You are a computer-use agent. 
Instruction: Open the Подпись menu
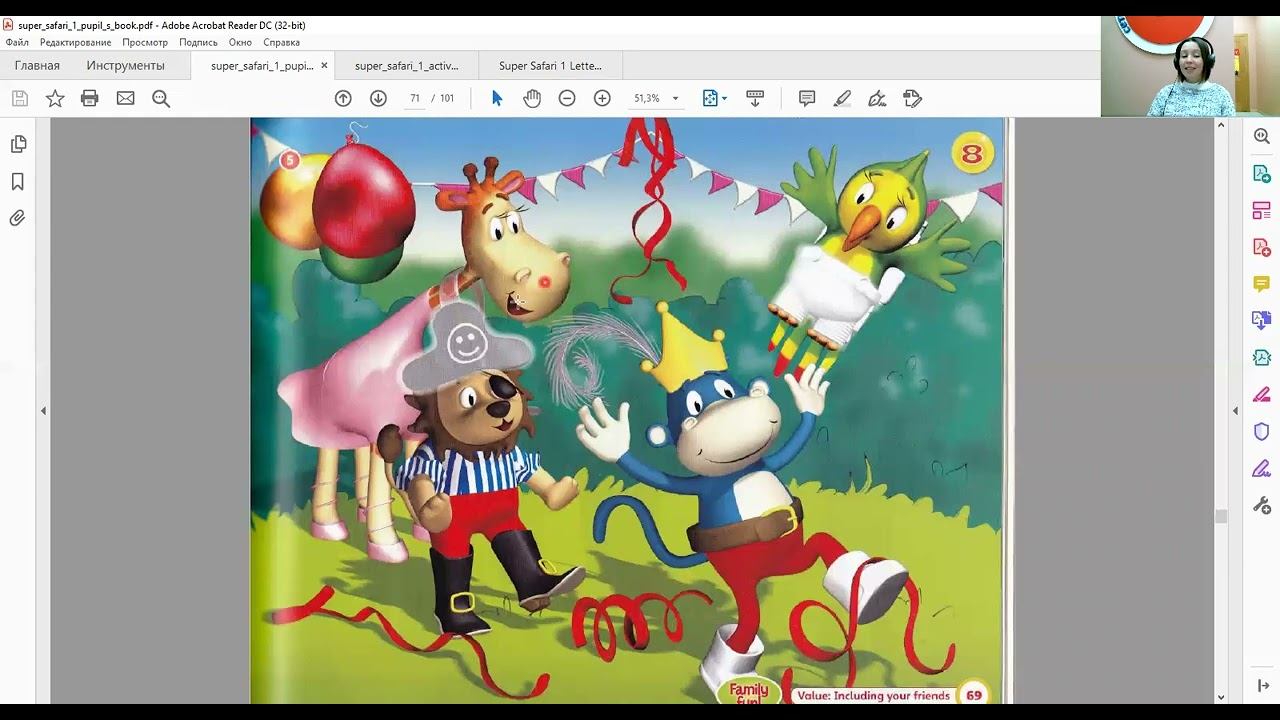pyautogui.click(x=198, y=42)
